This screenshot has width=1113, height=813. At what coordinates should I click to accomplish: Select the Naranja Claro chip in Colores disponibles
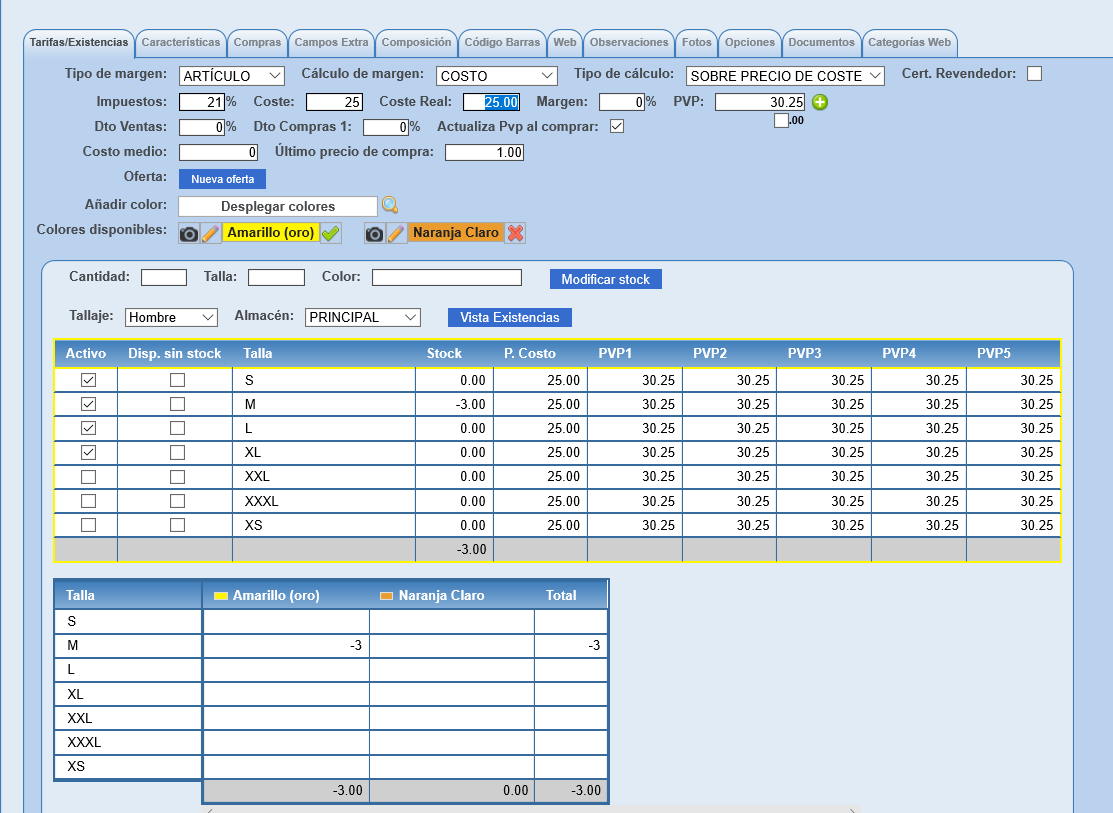tap(456, 233)
